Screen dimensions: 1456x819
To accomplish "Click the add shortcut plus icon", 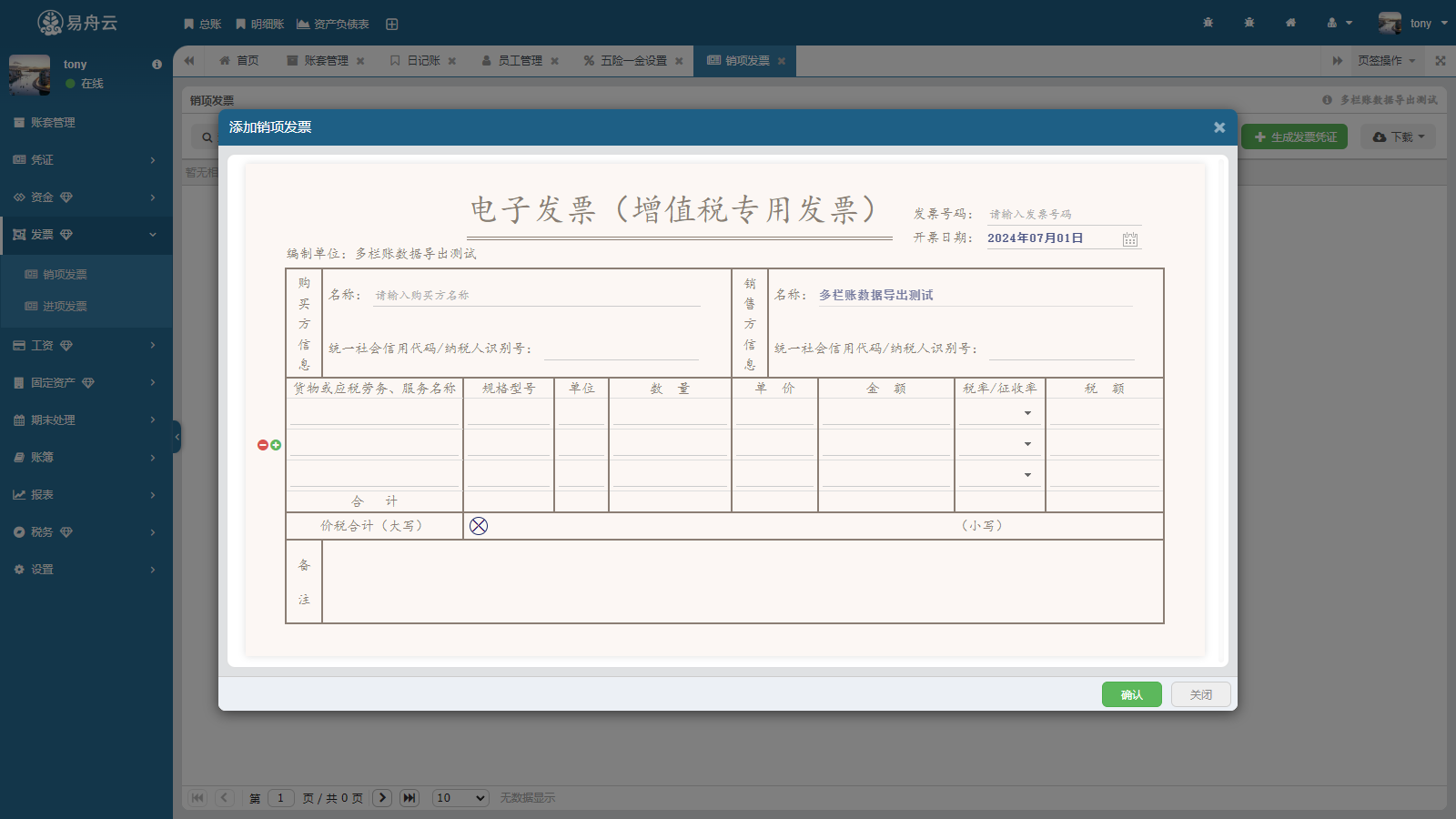I will (x=391, y=24).
